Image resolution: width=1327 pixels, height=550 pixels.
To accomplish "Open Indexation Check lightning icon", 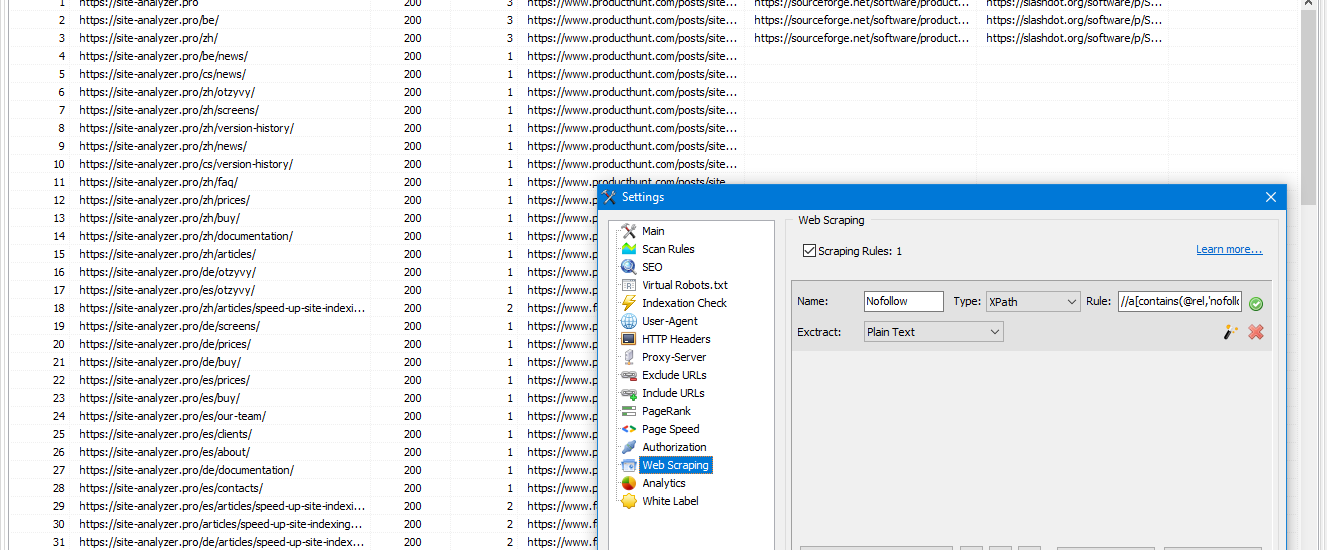I will [628, 303].
